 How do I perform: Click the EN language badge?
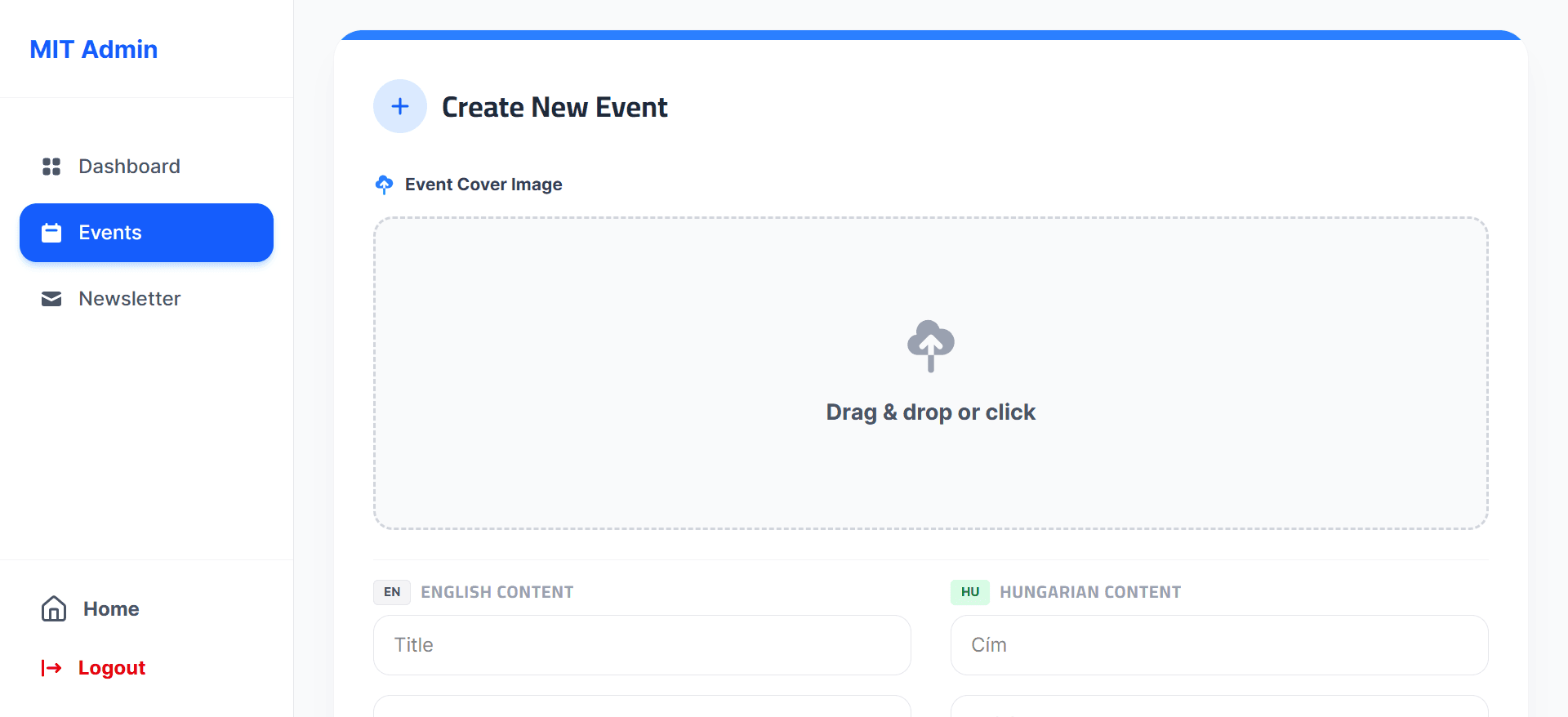click(392, 592)
